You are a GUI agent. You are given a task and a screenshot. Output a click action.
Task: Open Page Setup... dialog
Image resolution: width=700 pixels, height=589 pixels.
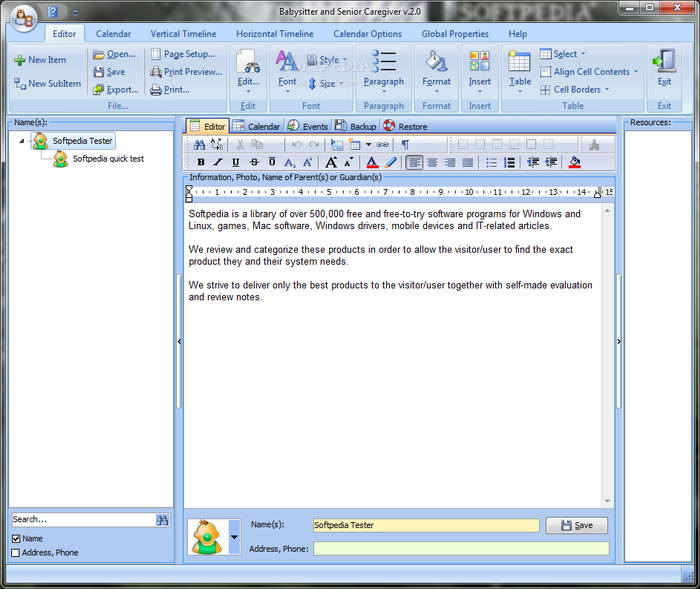(183, 54)
